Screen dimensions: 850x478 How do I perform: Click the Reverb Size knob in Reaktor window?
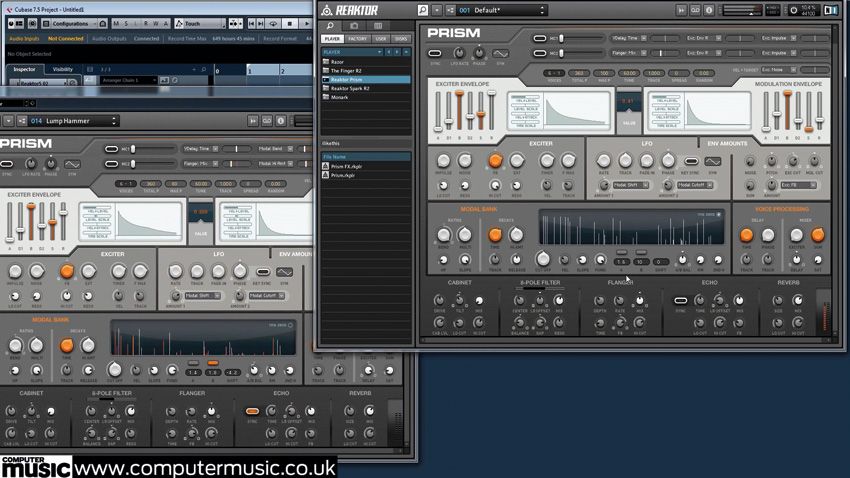click(x=778, y=300)
